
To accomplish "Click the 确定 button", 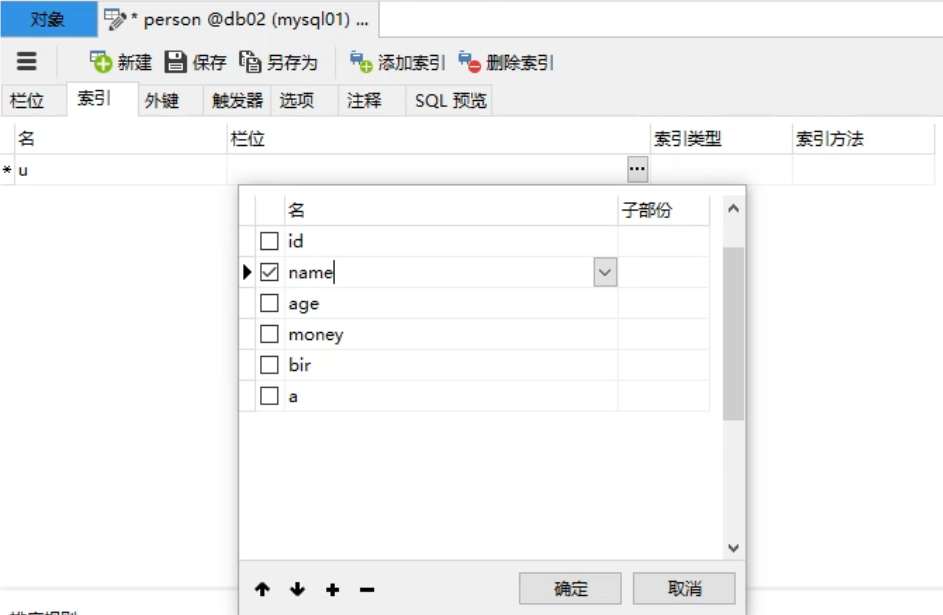I will [570, 588].
